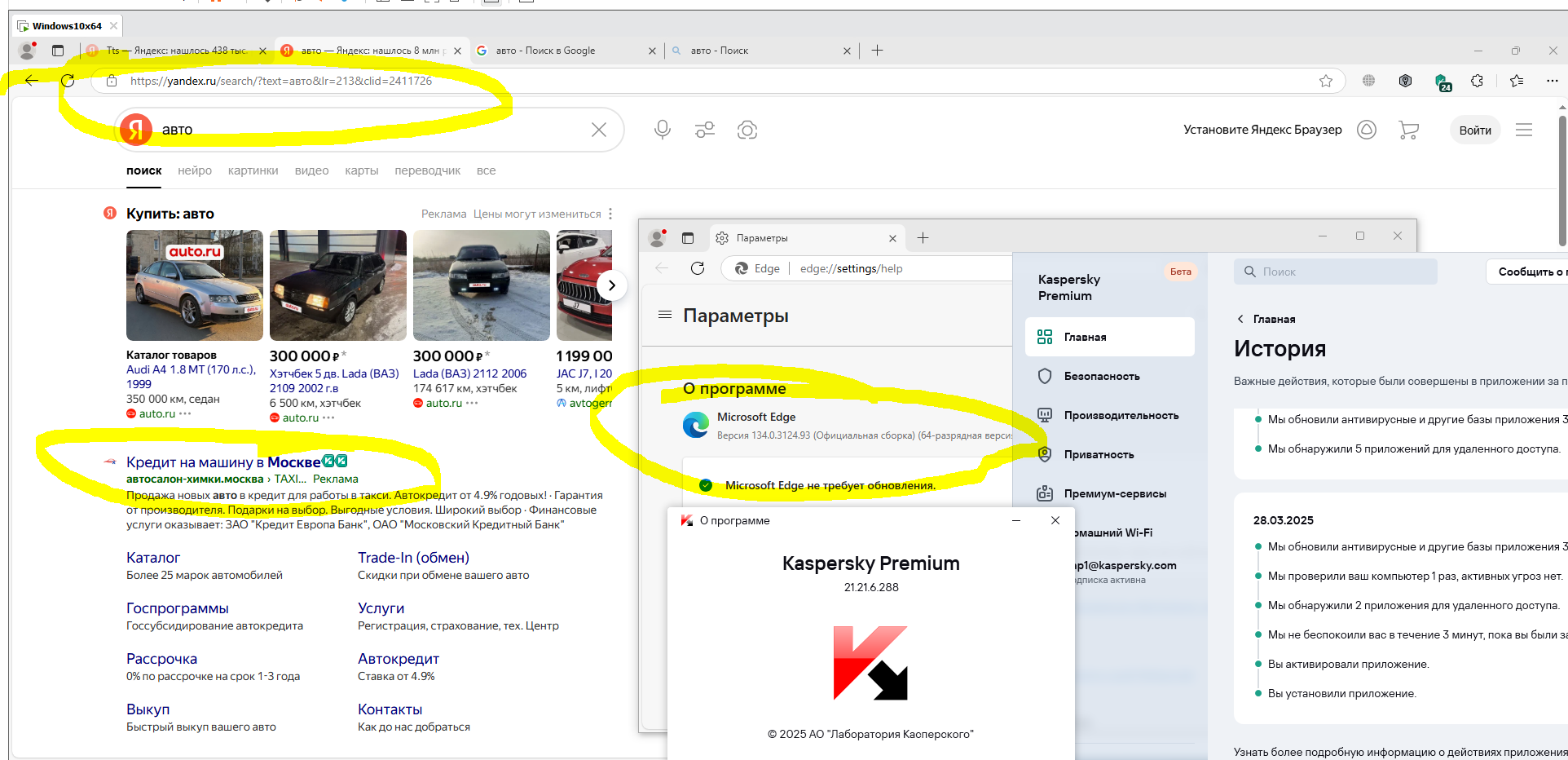Screen dimensions: 1568x760
Task: Search by image with camera icon
Action: click(x=747, y=130)
